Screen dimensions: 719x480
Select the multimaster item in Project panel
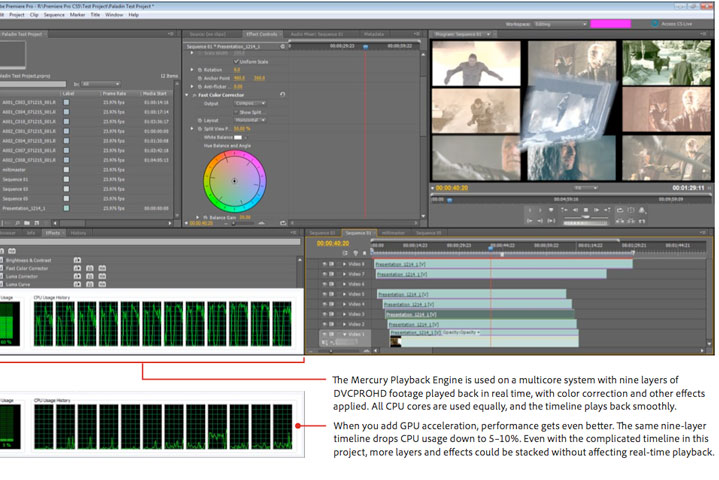click(14, 170)
